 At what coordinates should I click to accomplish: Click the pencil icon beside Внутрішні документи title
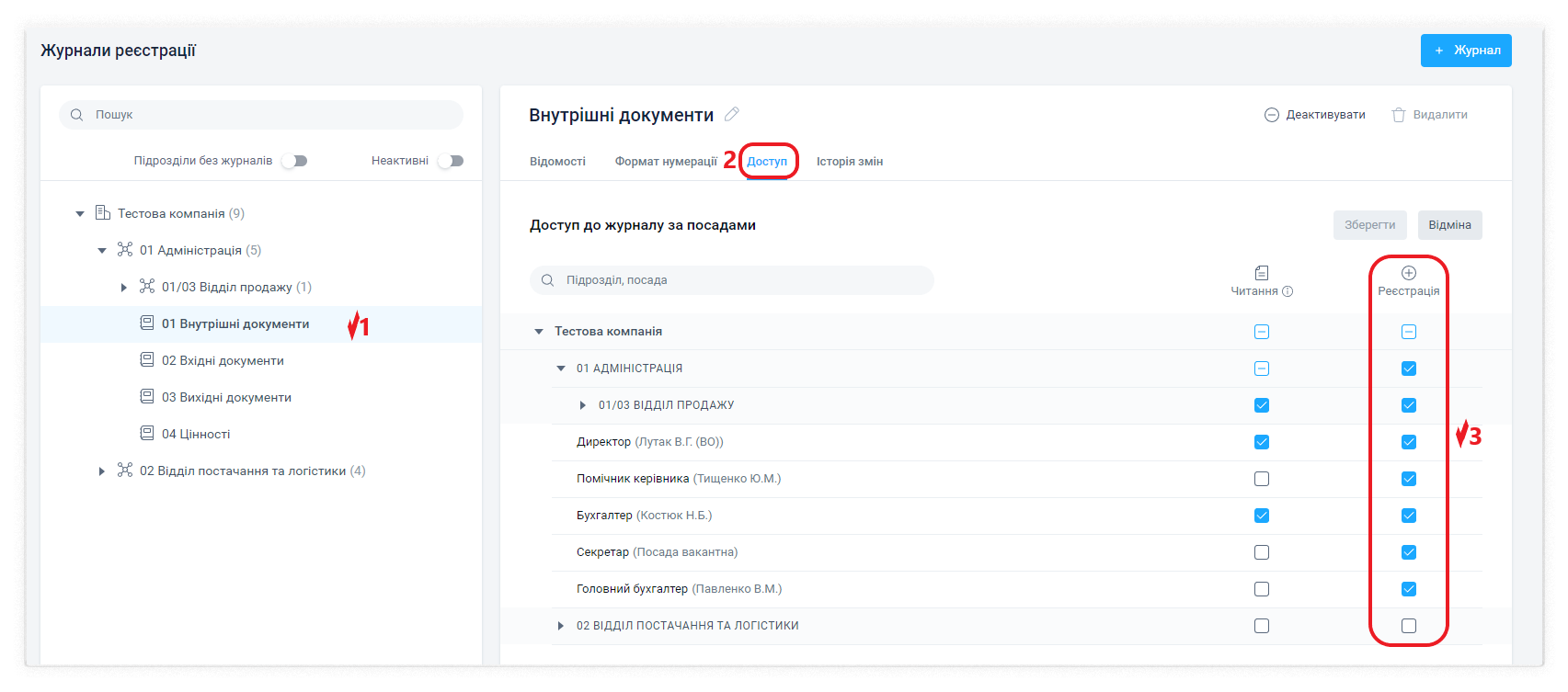[732, 115]
